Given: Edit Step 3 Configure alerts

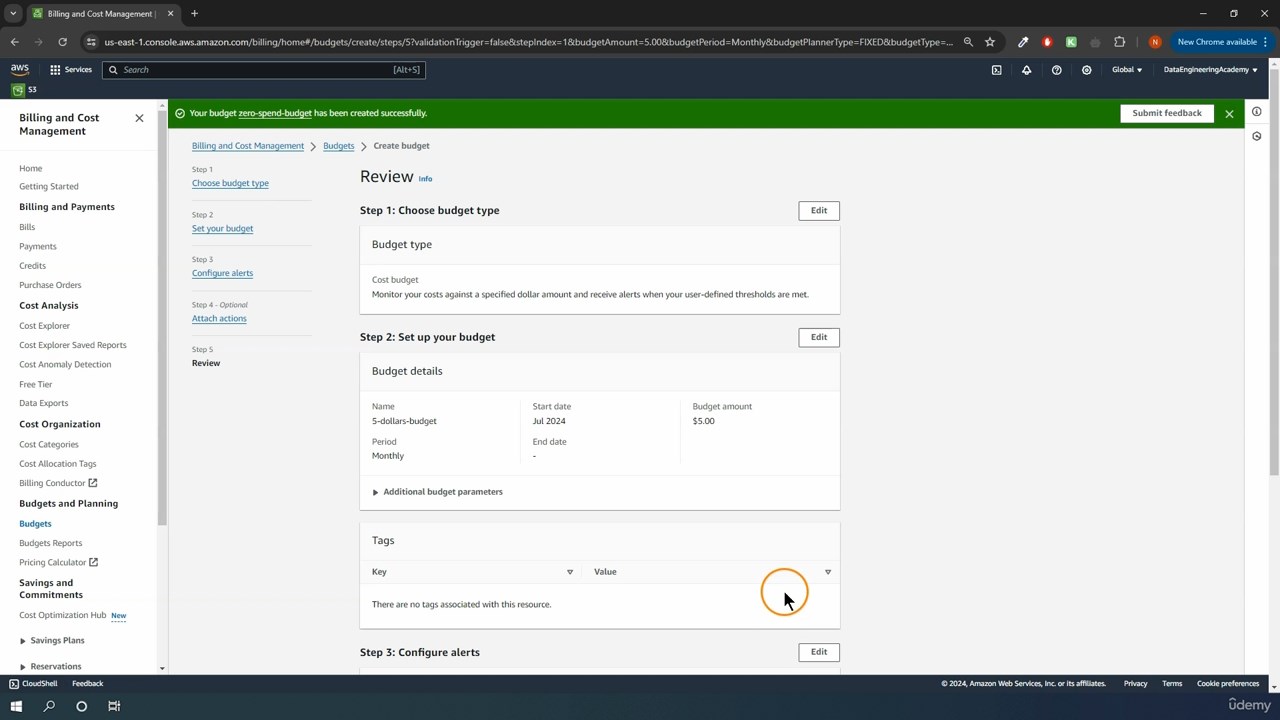Looking at the screenshot, I should coord(819,652).
